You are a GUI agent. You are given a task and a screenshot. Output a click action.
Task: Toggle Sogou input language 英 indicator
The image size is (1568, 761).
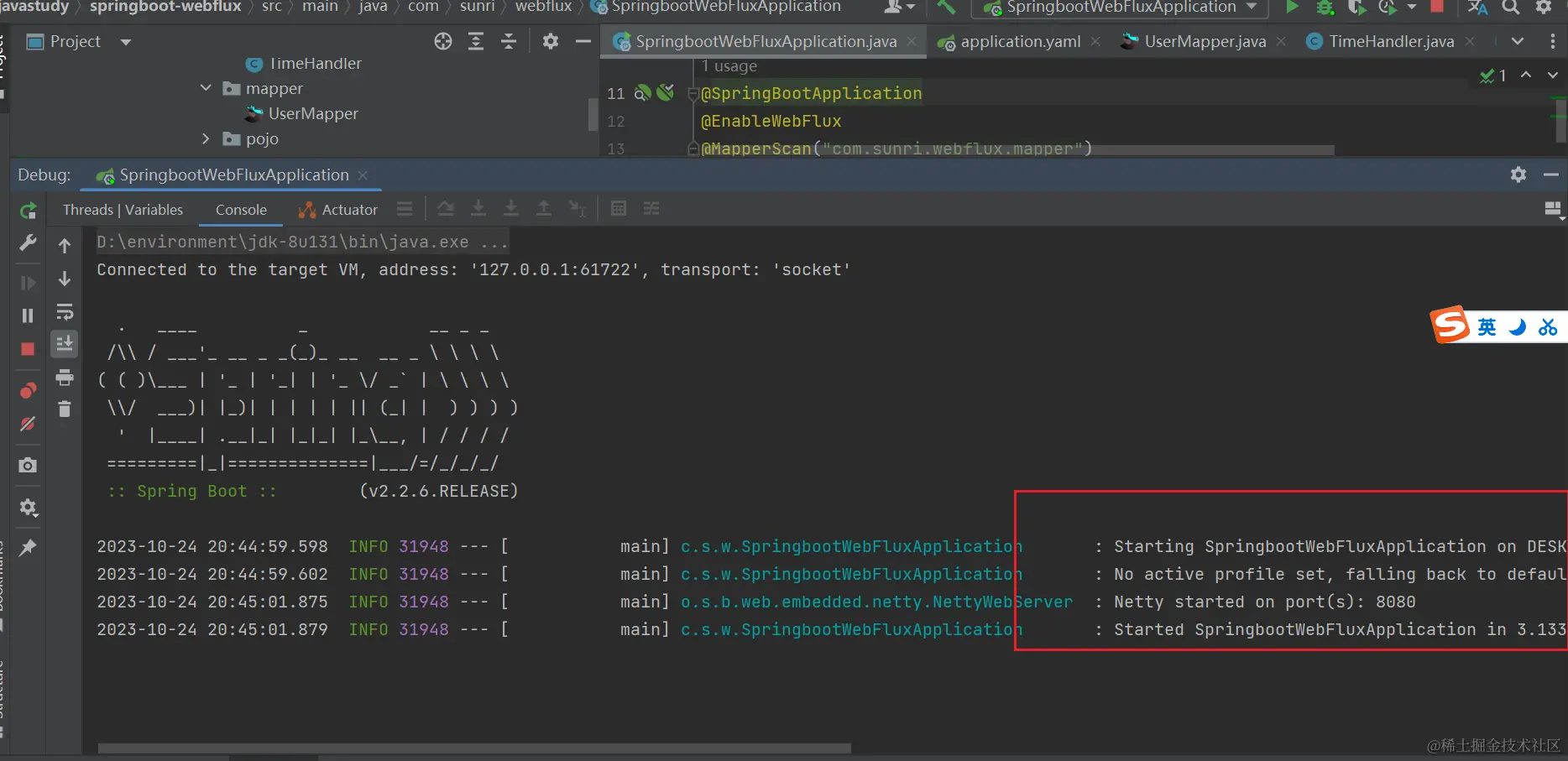click(x=1487, y=327)
